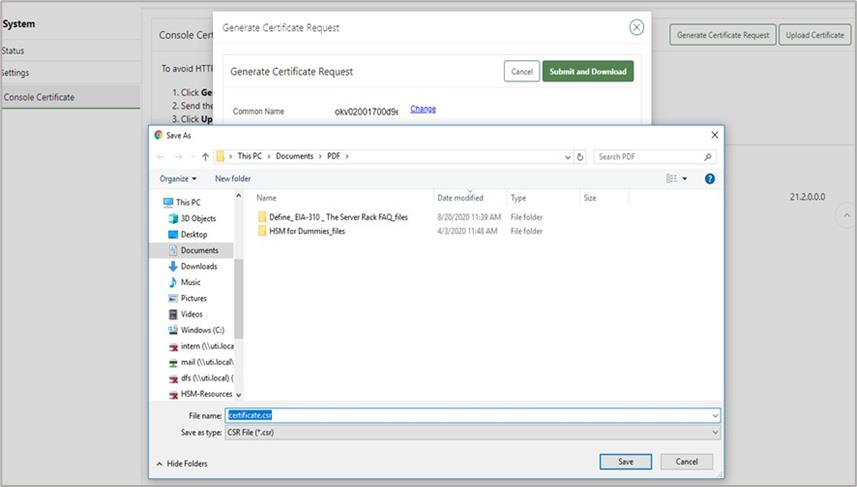Open the File name dropdown arrow
Viewport: 857px width, 487px height.
715,416
